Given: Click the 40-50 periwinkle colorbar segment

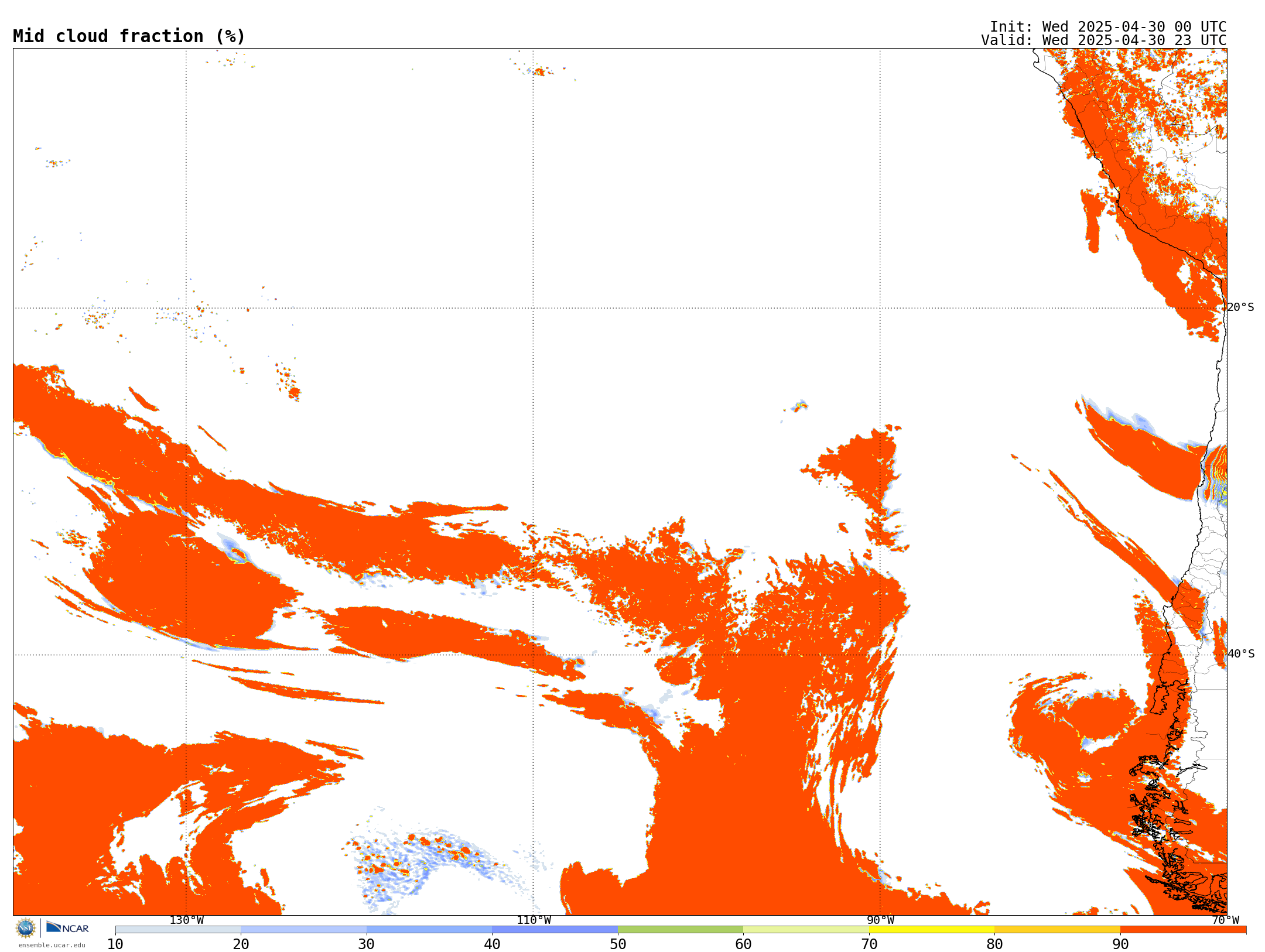Looking at the screenshot, I should click(555, 930).
